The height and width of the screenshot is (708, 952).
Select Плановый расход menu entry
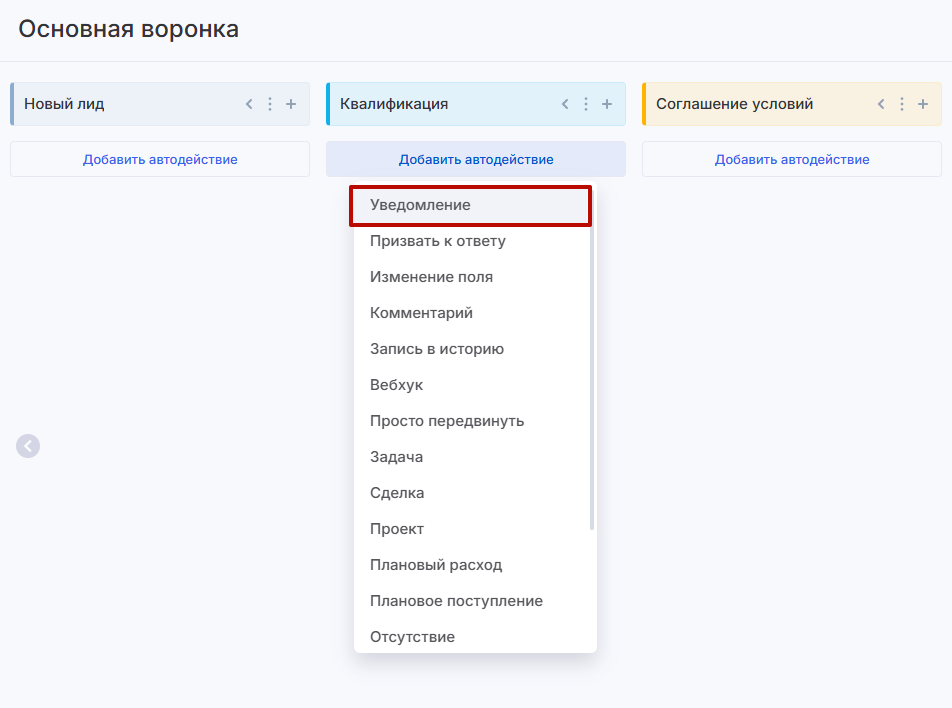pyautogui.click(x=436, y=565)
